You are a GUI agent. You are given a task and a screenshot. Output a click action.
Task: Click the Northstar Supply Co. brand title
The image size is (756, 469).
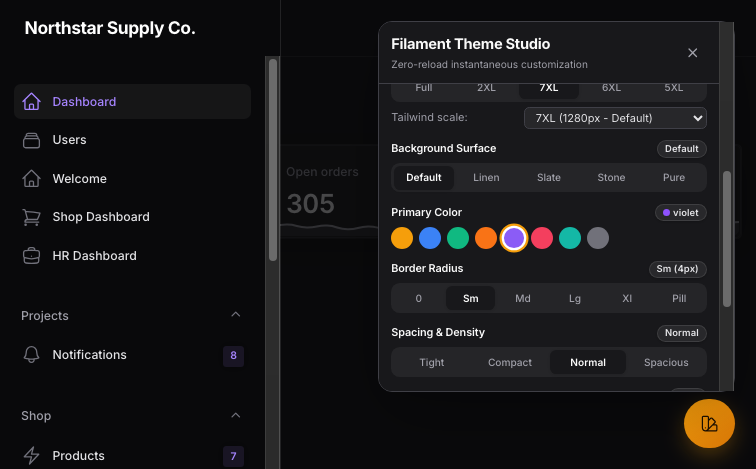[110, 28]
